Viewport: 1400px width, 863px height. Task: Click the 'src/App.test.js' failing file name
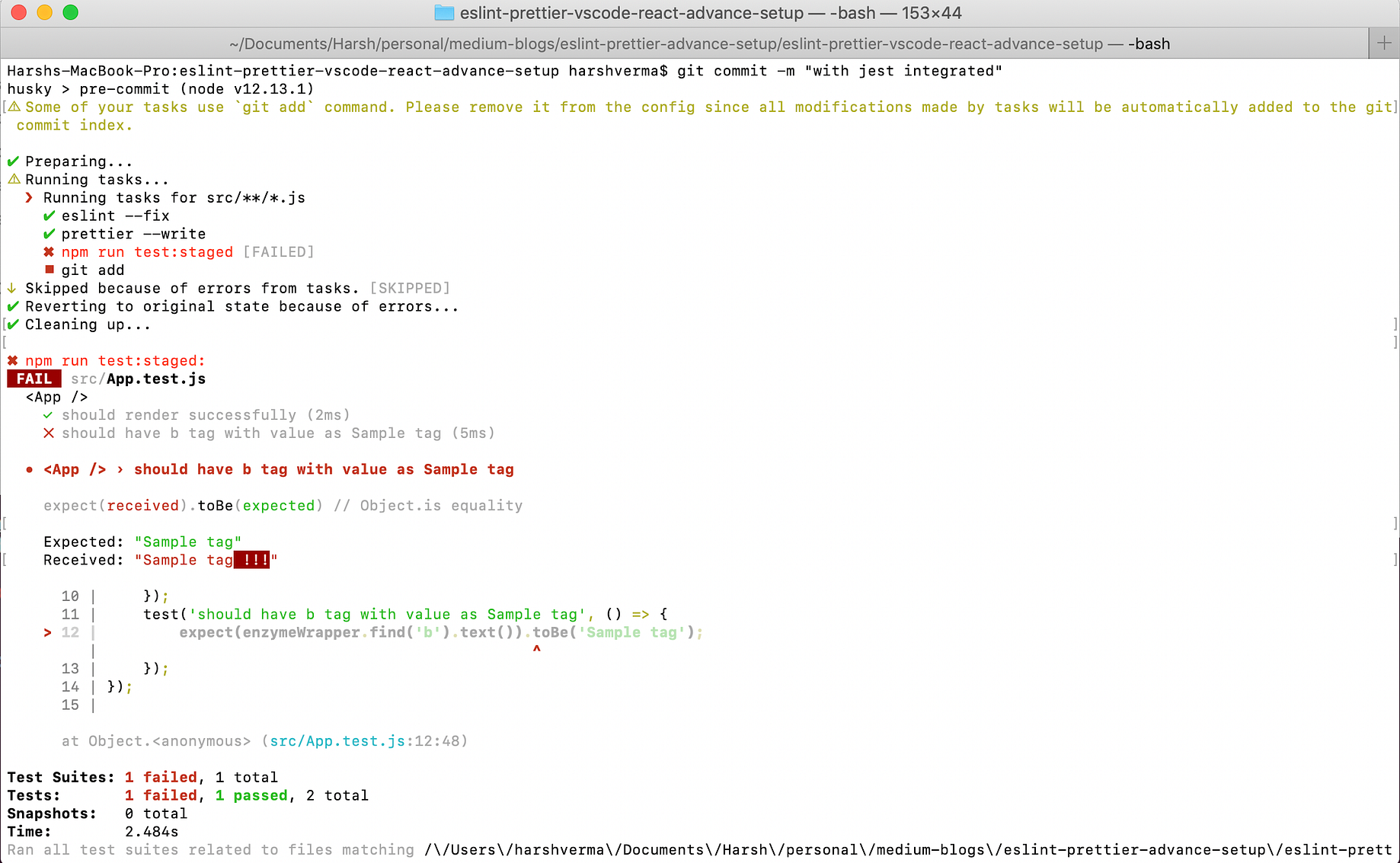(x=138, y=379)
